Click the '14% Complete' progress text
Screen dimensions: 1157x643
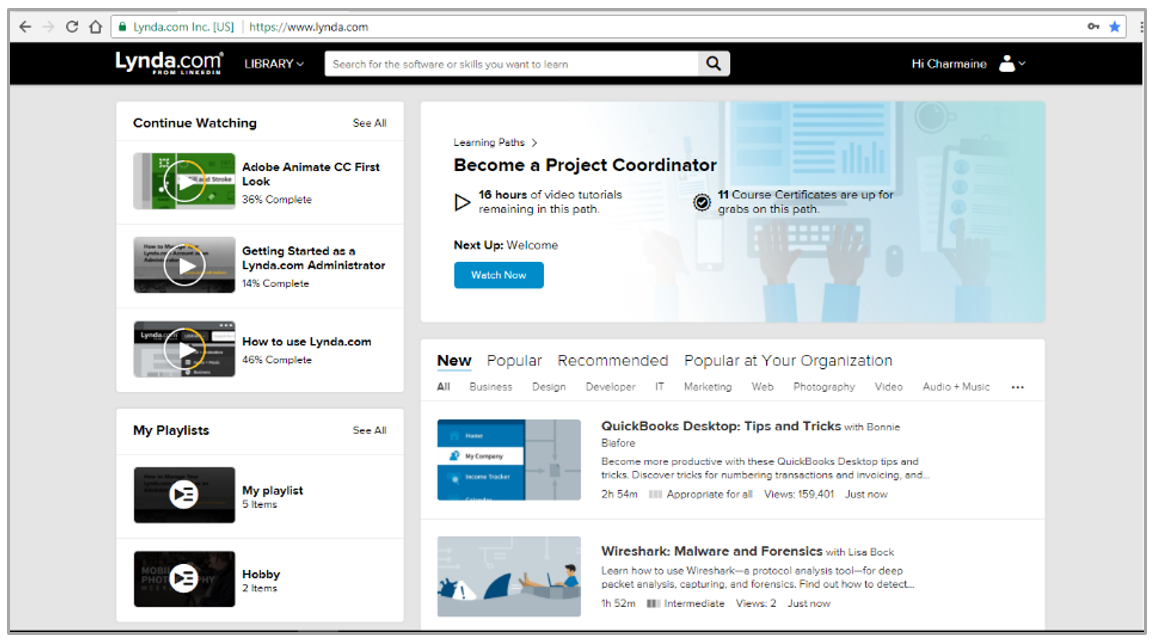click(x=275, y=283)
